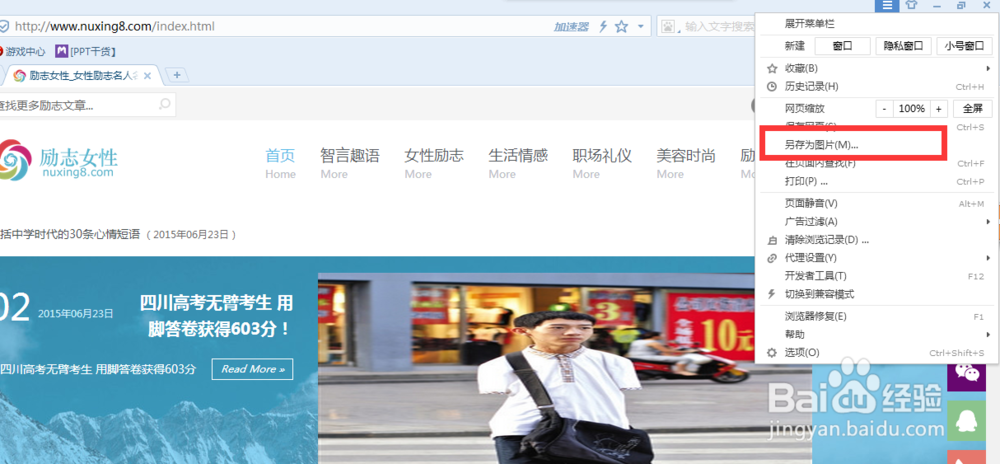Click the 全屏 fullscreen button
The image size is (1000, 464).
click(973, 108)
